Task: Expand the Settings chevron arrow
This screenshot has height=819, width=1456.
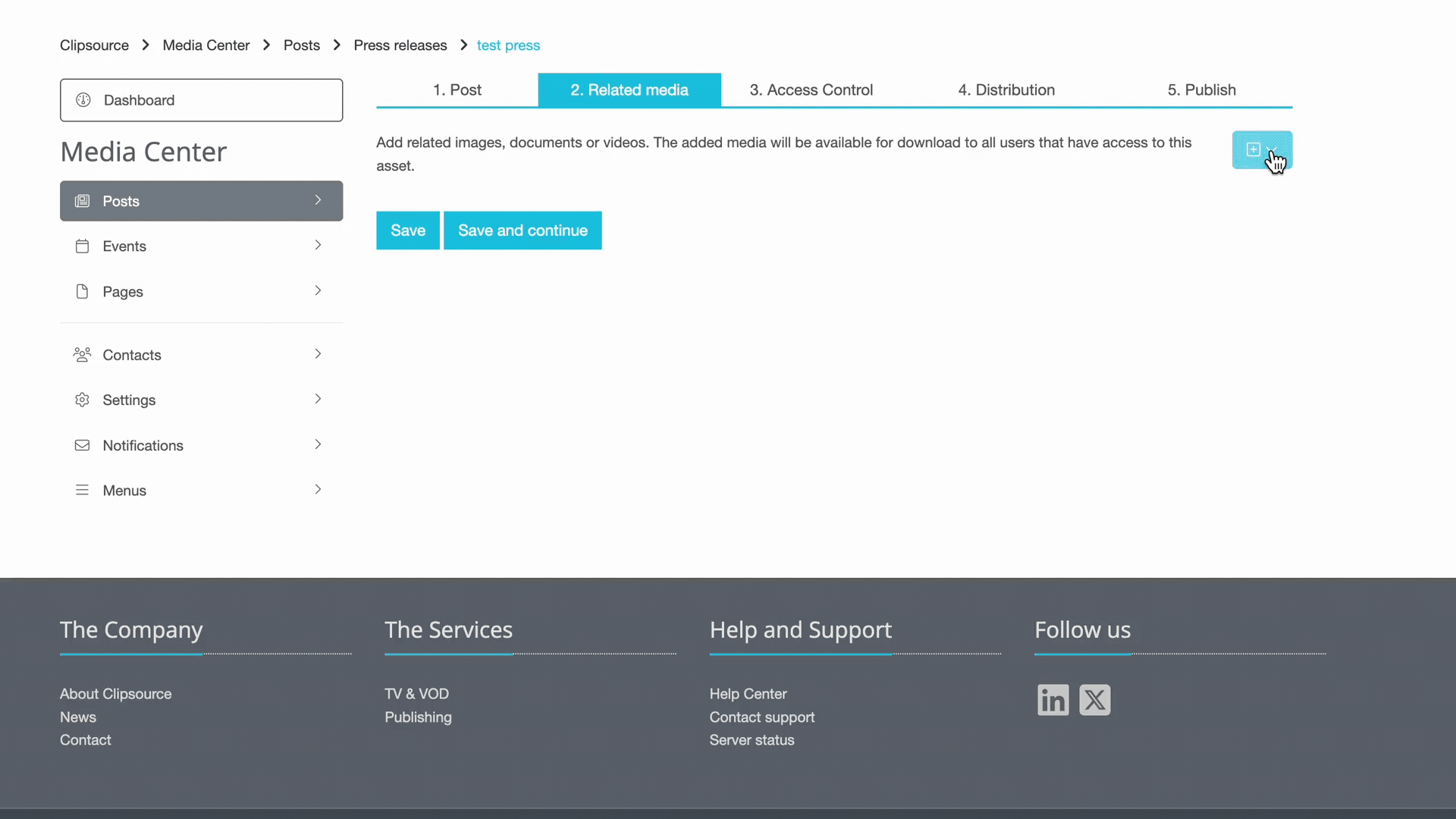Action: [x=318, y=399]
